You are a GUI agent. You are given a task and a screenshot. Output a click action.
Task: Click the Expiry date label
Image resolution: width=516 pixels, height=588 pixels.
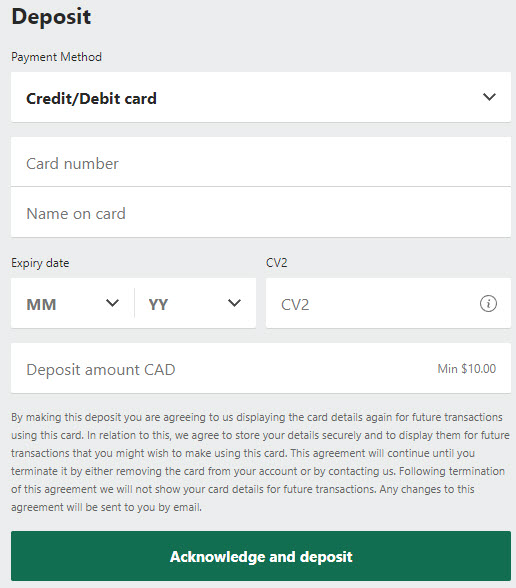tap(40, 263)
